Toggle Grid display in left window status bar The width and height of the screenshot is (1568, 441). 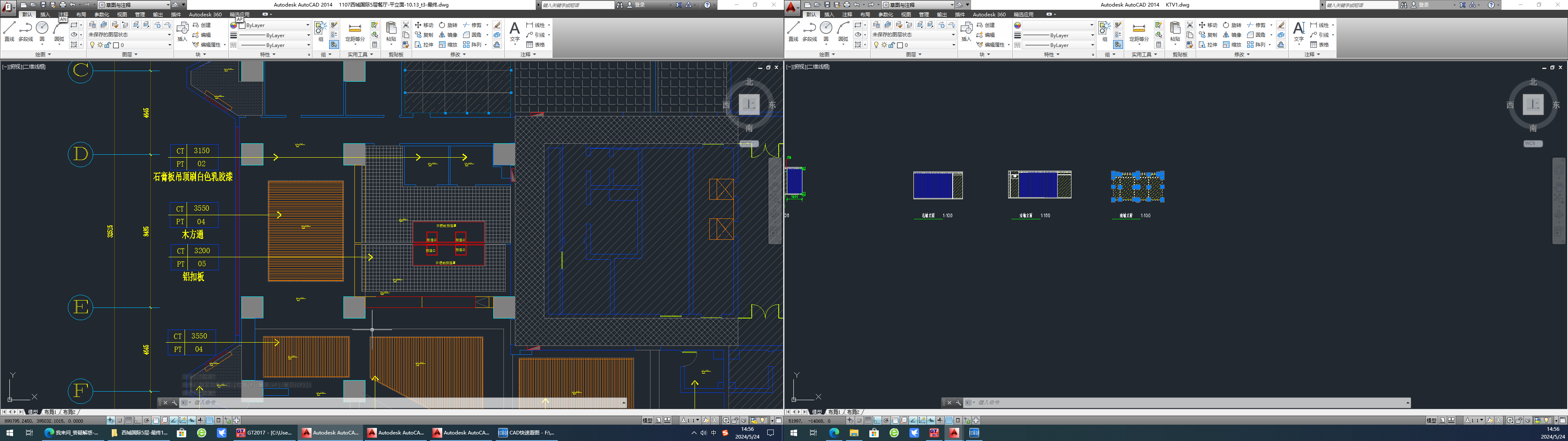(x=129, y=420)
